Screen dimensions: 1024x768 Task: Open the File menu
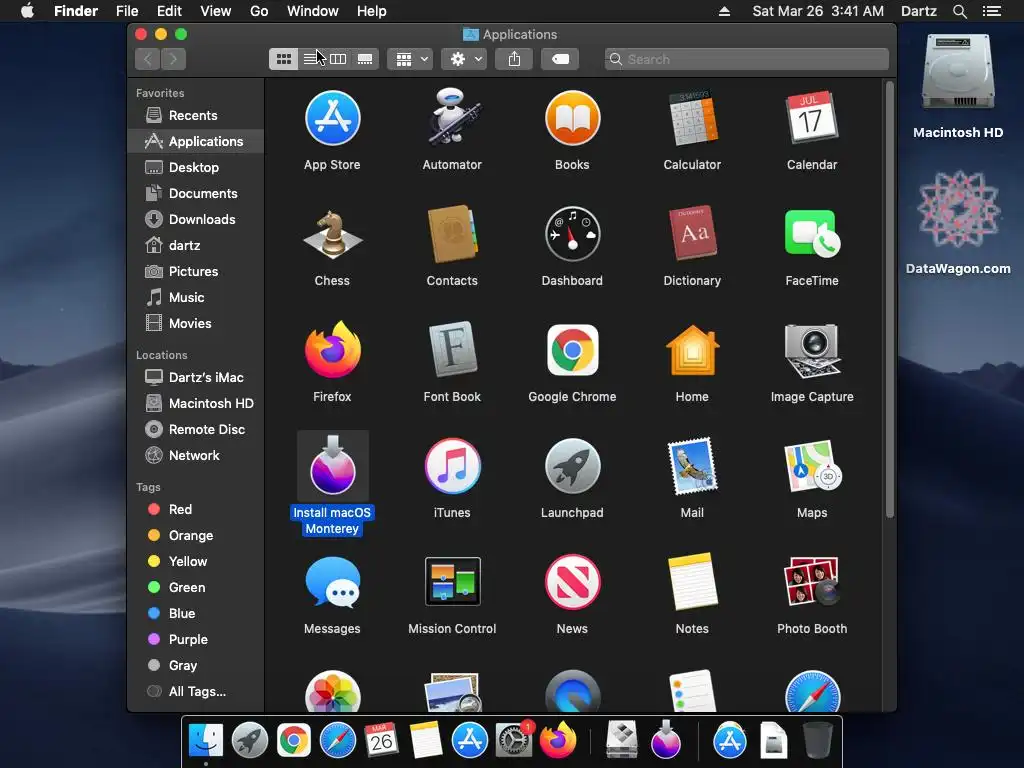click(x=127, y=11)
